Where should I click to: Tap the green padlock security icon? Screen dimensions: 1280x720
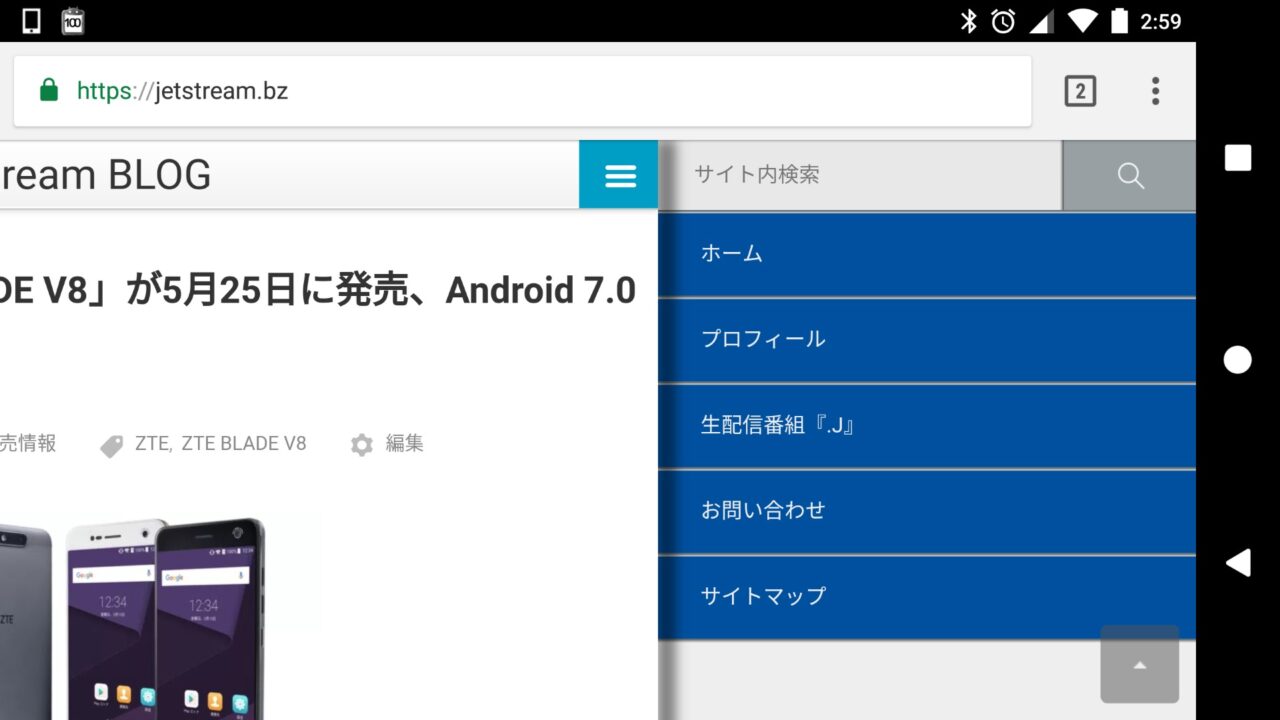click(48, 91)
